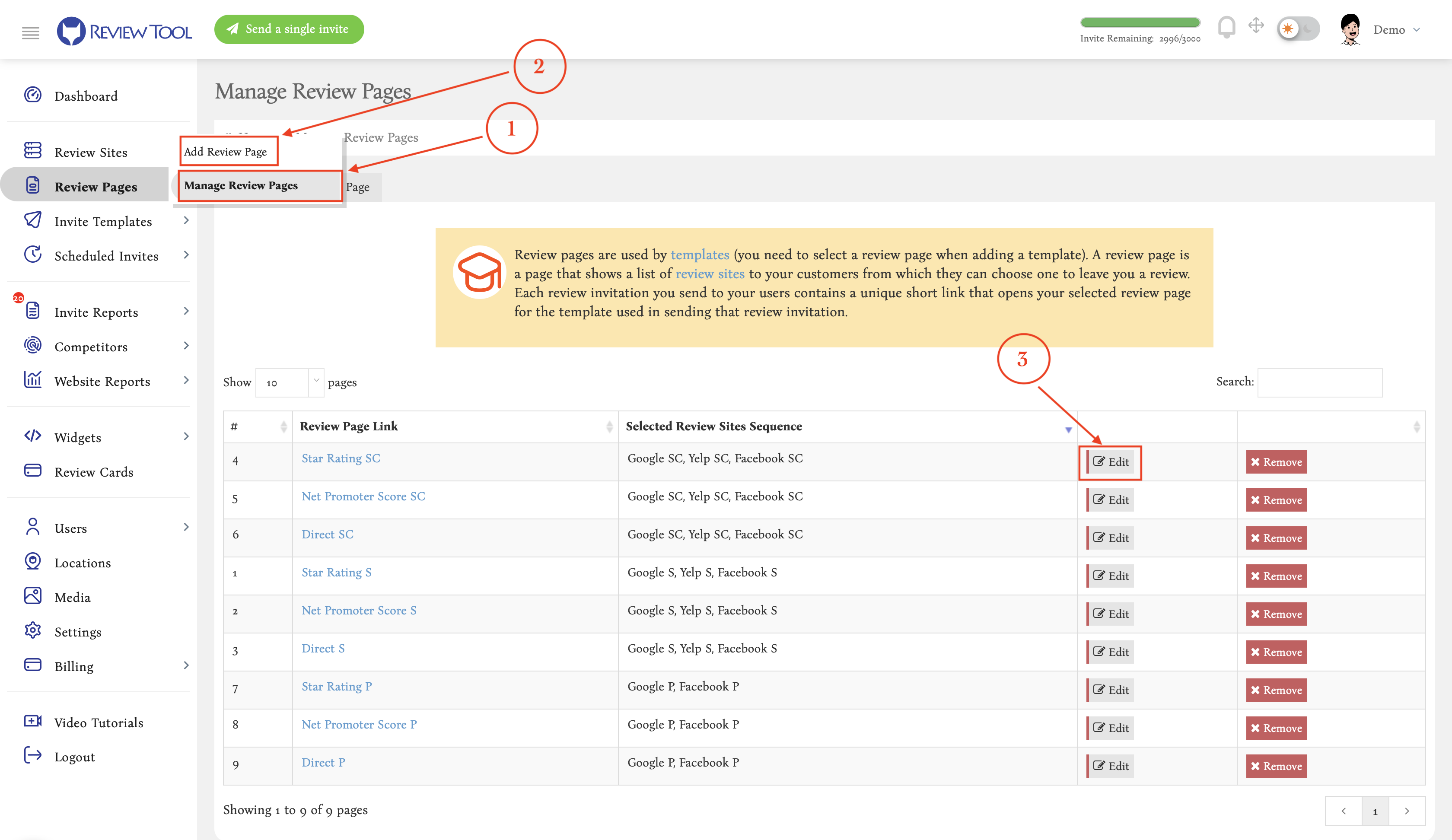Click Edit on Star Rating SC row
This screenshot has height=840, width=1452.
pyautogui.click(x=1110, y=461)
